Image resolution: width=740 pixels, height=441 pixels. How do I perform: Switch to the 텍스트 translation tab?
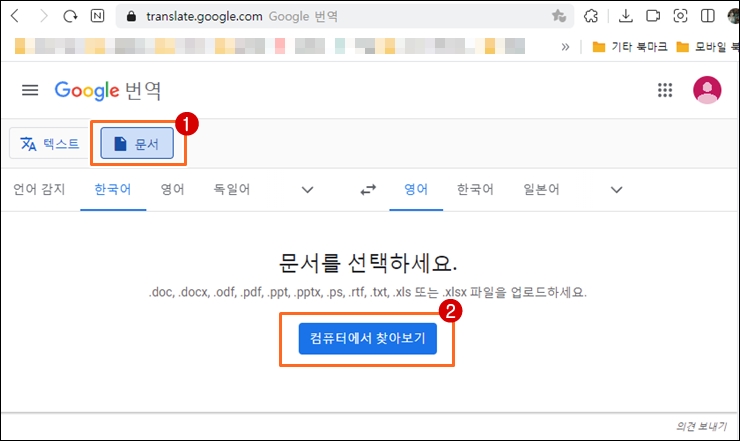point(50,144)
